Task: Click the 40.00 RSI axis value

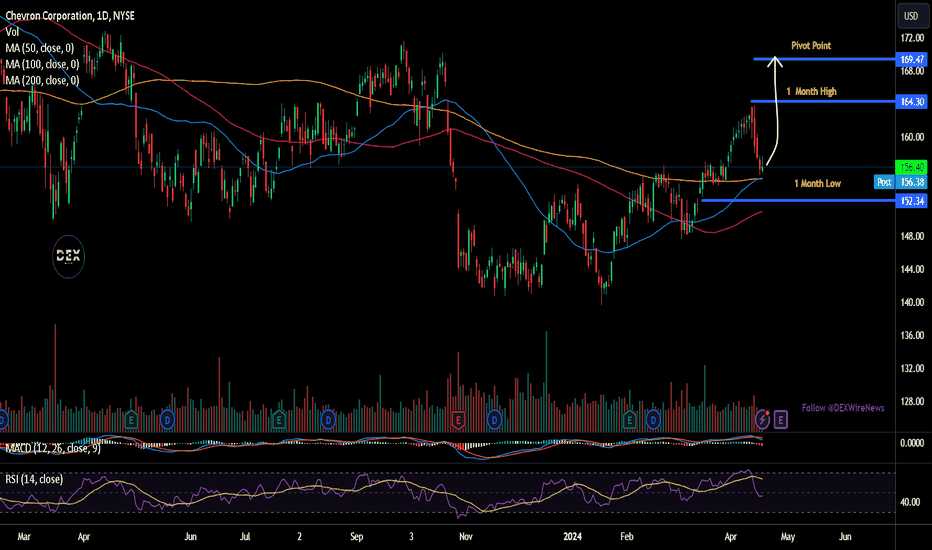Action: click(x=912, y=502)
